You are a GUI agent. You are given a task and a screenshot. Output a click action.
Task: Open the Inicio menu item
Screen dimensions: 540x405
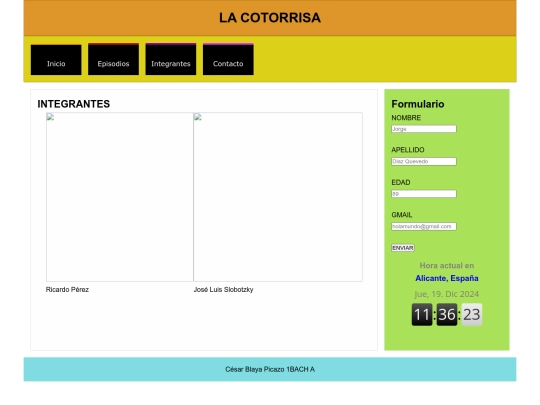coord(56,60)
